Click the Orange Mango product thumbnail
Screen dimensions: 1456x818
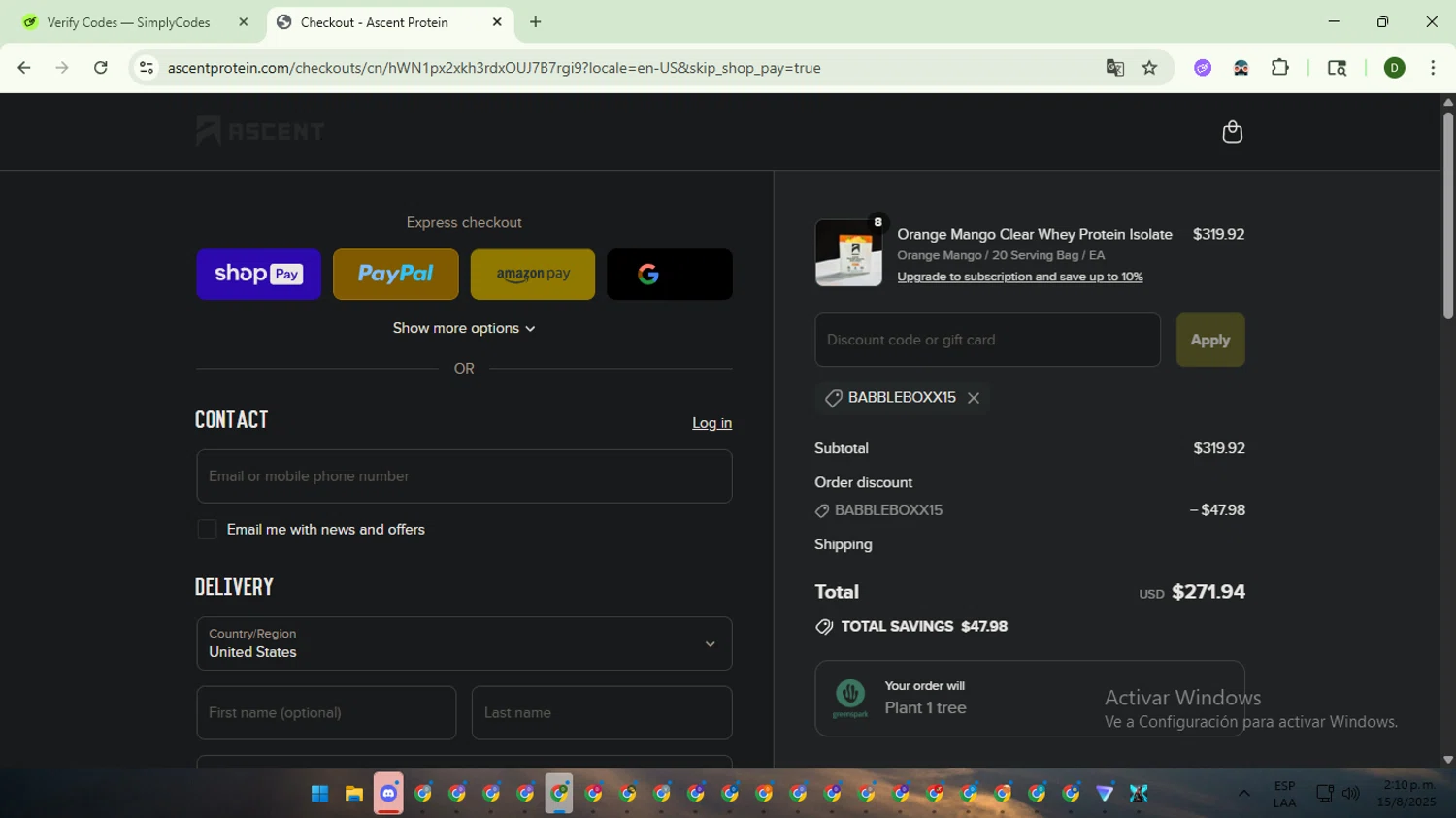848,253
